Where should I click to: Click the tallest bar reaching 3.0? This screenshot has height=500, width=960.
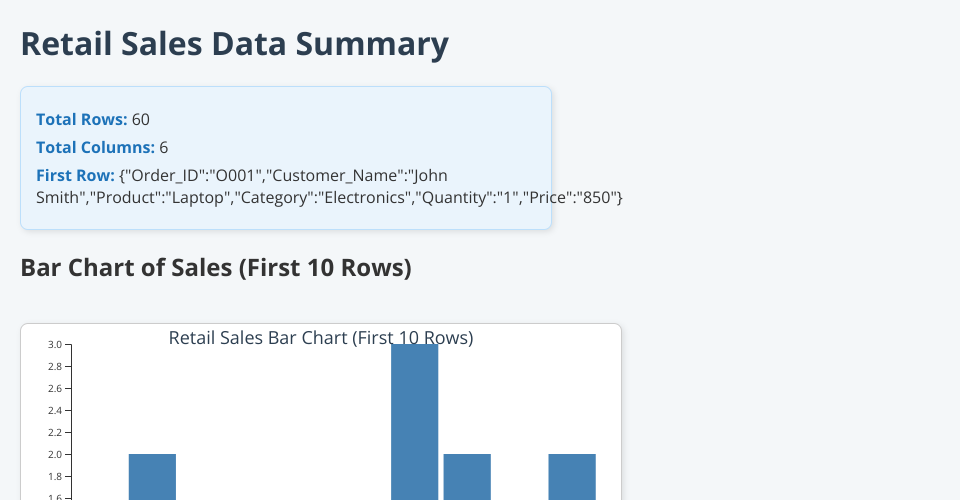pyautogui.click(x=414, y=420)
